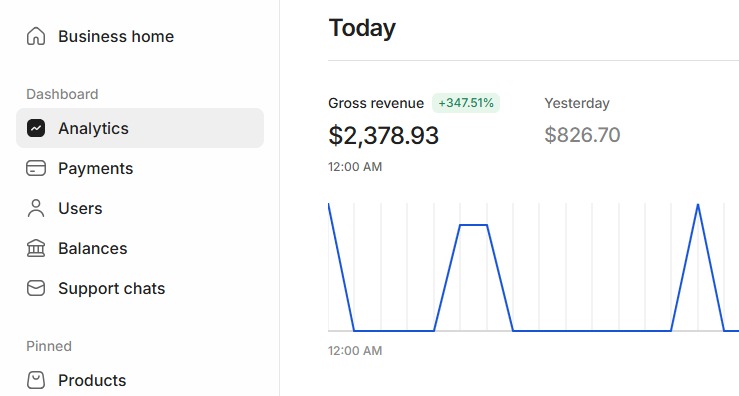
Task: Click the Today heading
Action: click(362, 28)
